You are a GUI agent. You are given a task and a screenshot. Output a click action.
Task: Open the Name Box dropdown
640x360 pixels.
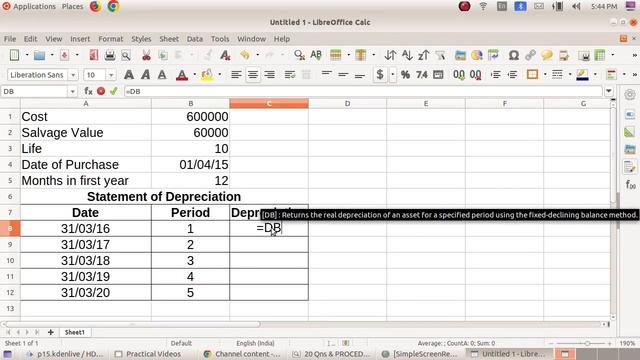[x=72, y=91]
